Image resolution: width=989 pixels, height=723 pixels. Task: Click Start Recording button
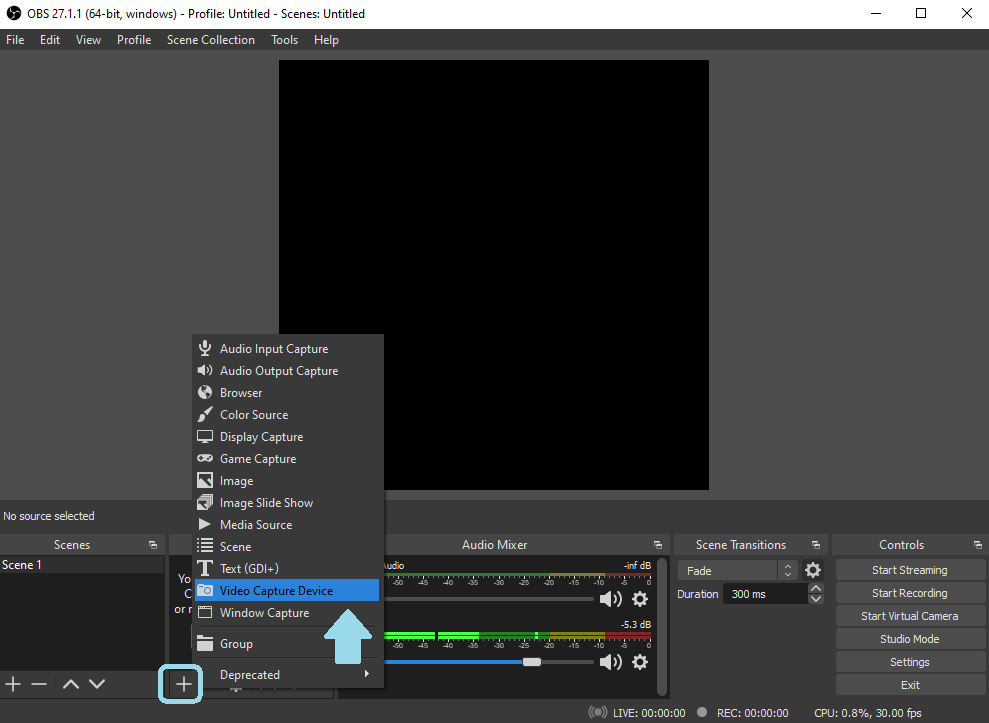[909, 593]
